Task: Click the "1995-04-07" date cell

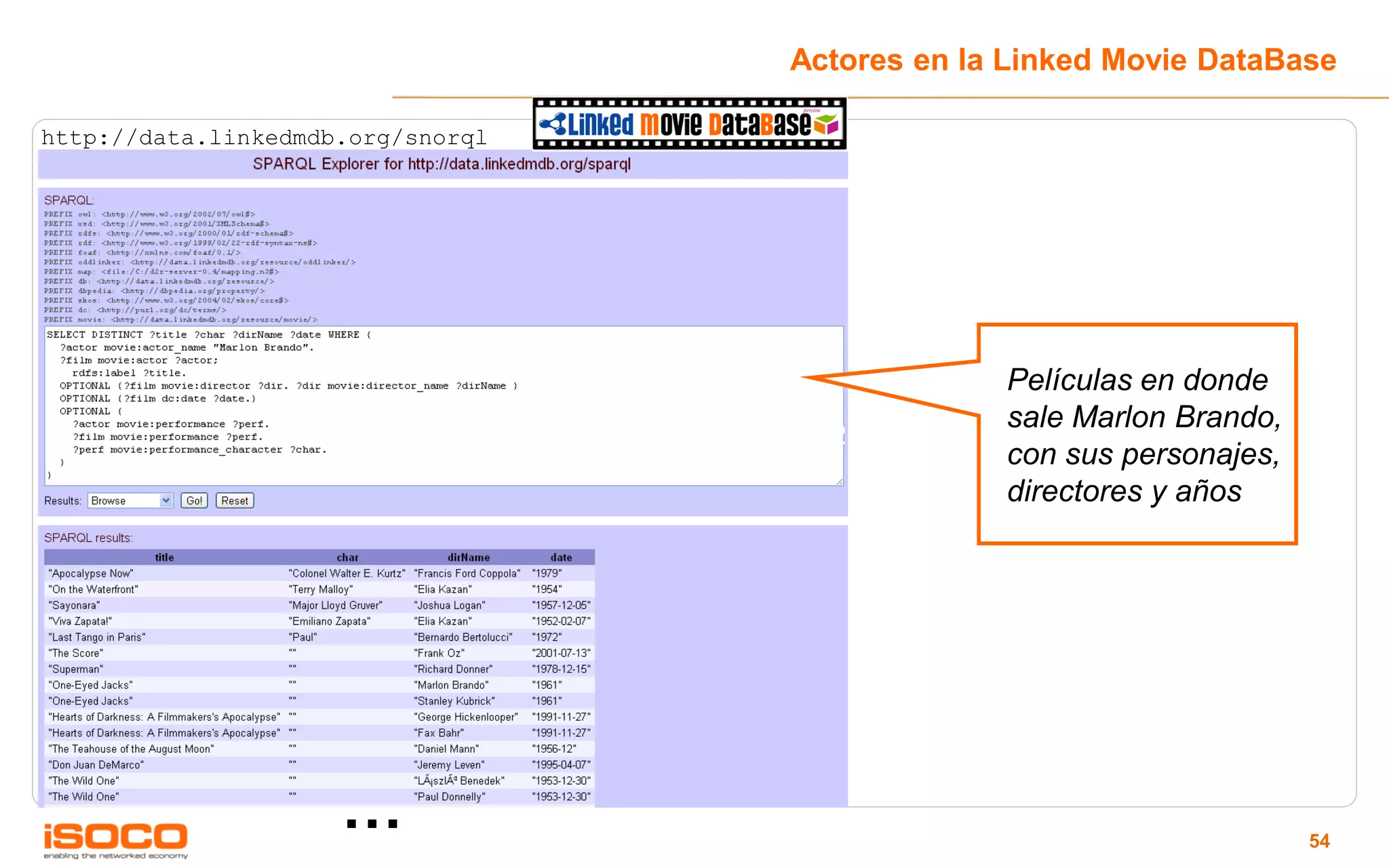Action: coord(561,765)
